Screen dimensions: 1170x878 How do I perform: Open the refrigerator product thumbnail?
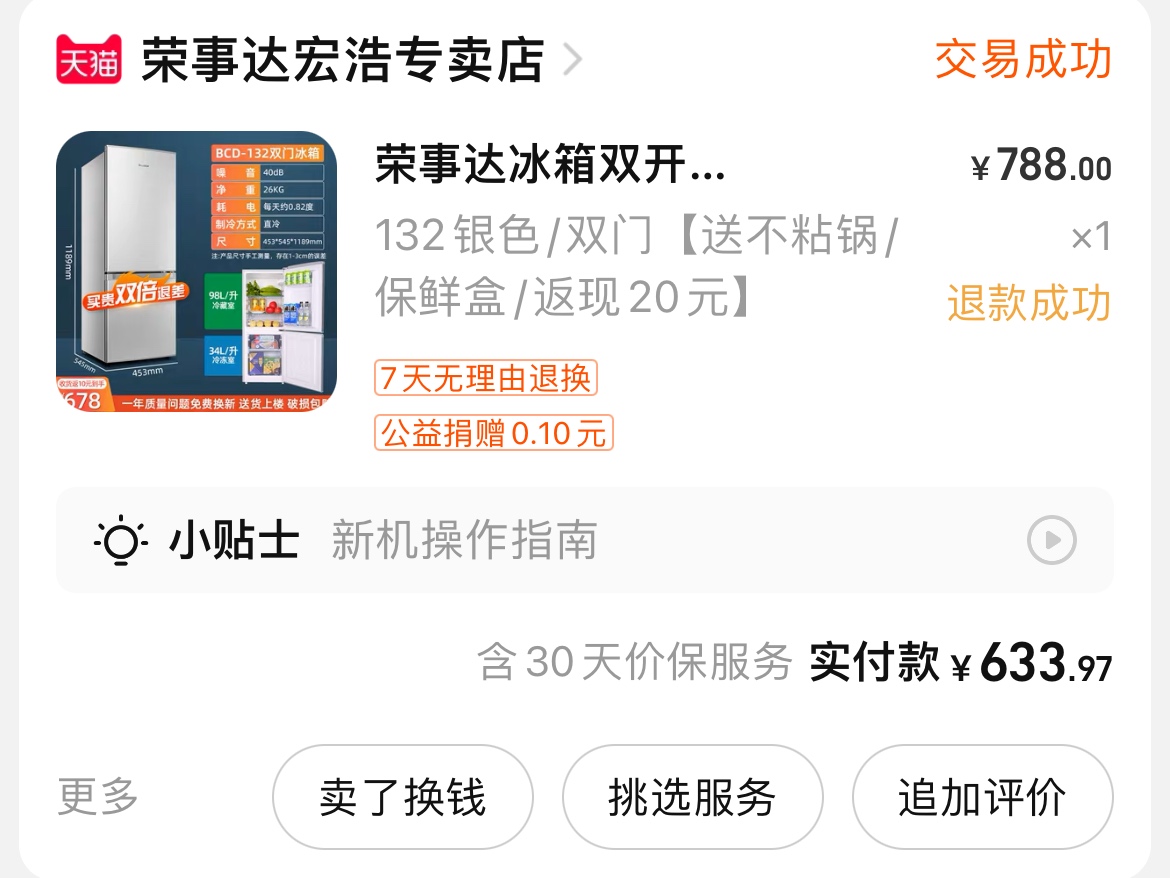pyautogui.click(x=196, y=272)
